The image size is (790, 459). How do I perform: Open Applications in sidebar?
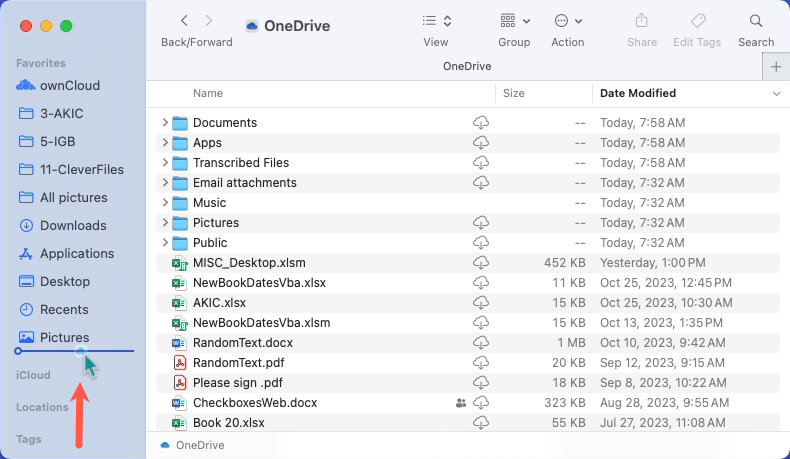point(77,253)
